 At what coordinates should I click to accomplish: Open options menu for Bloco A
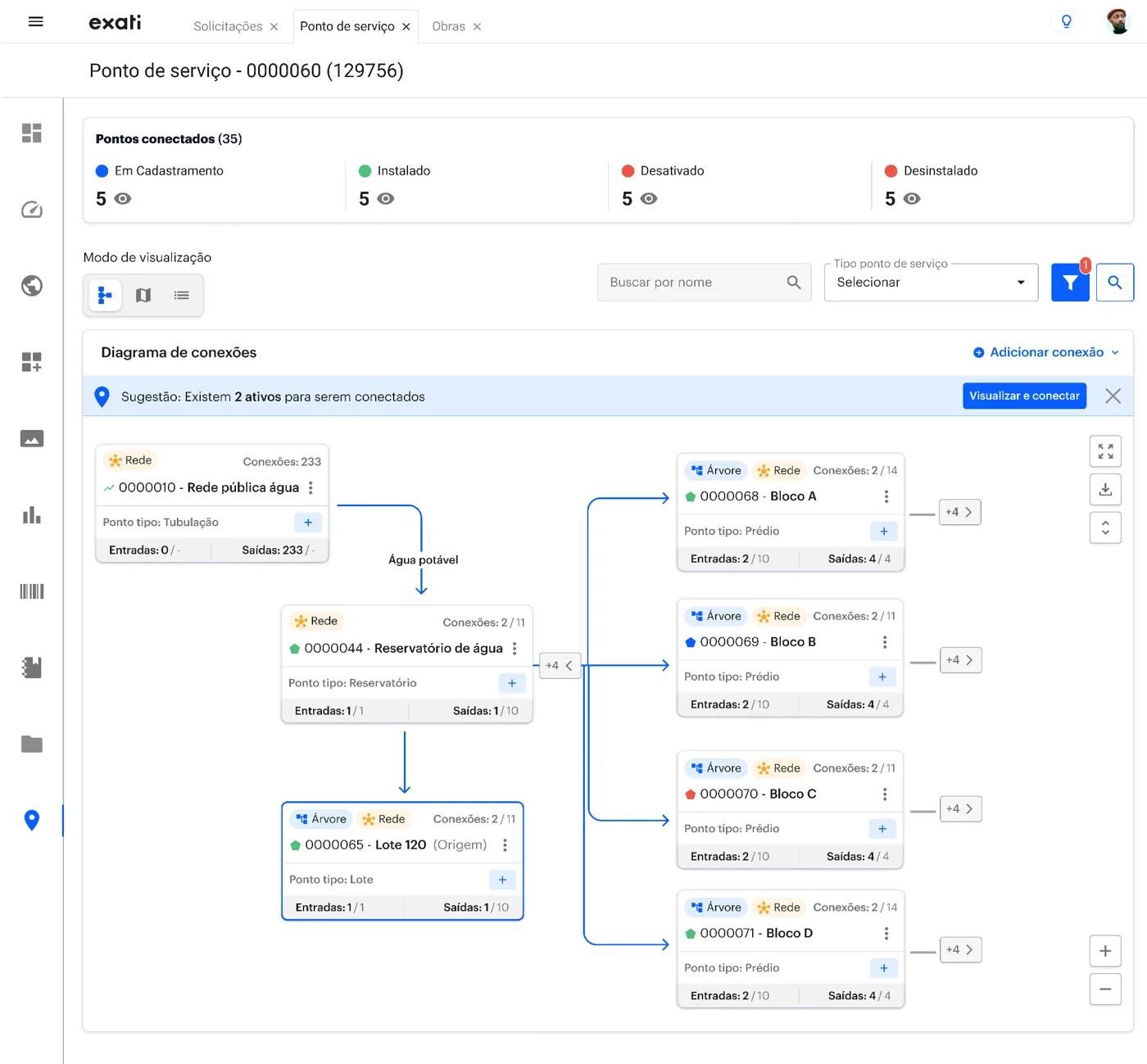(x=886, y=496)
